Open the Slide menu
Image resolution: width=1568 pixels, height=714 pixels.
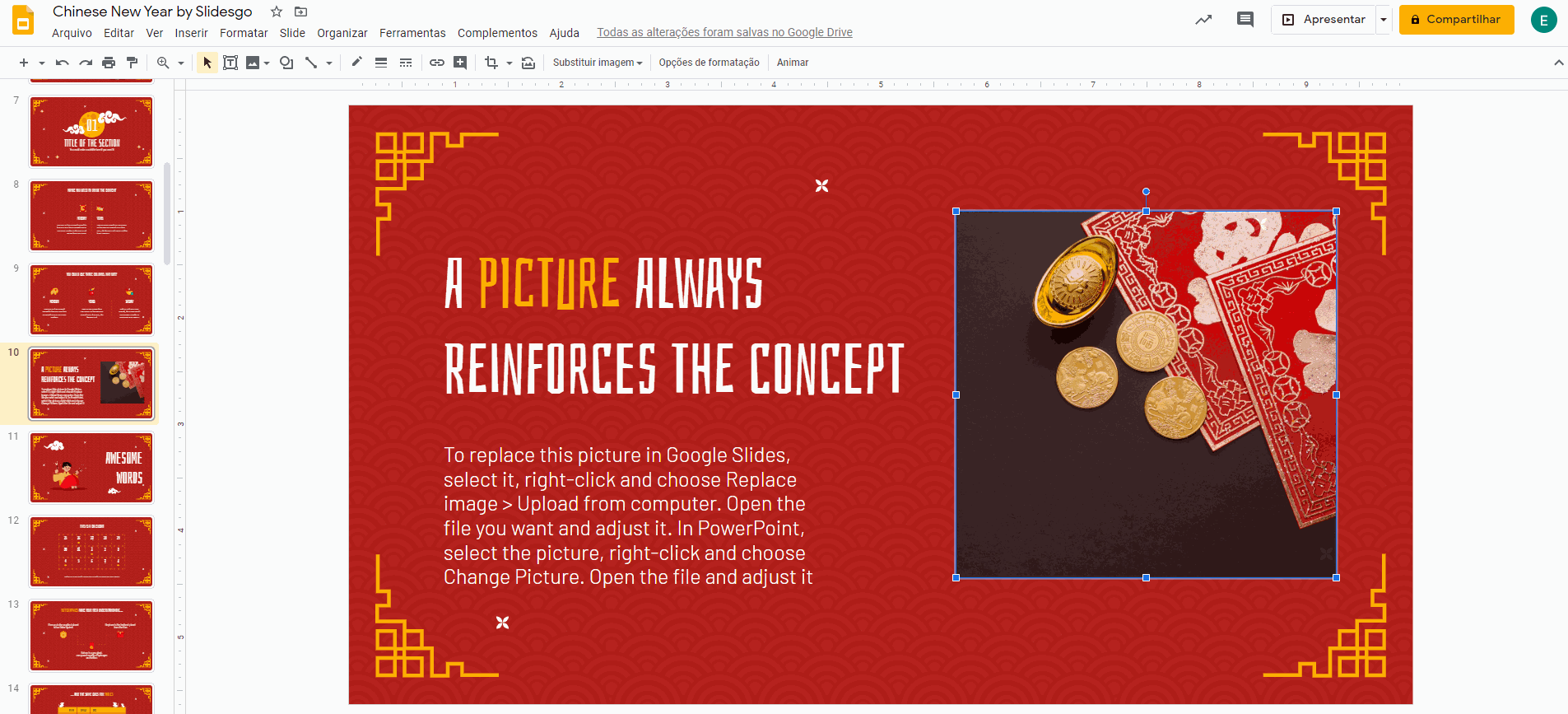292,33
